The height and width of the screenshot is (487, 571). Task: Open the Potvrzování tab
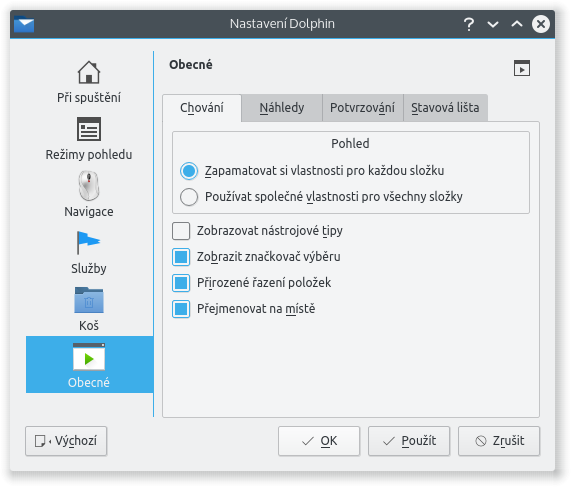362,108
